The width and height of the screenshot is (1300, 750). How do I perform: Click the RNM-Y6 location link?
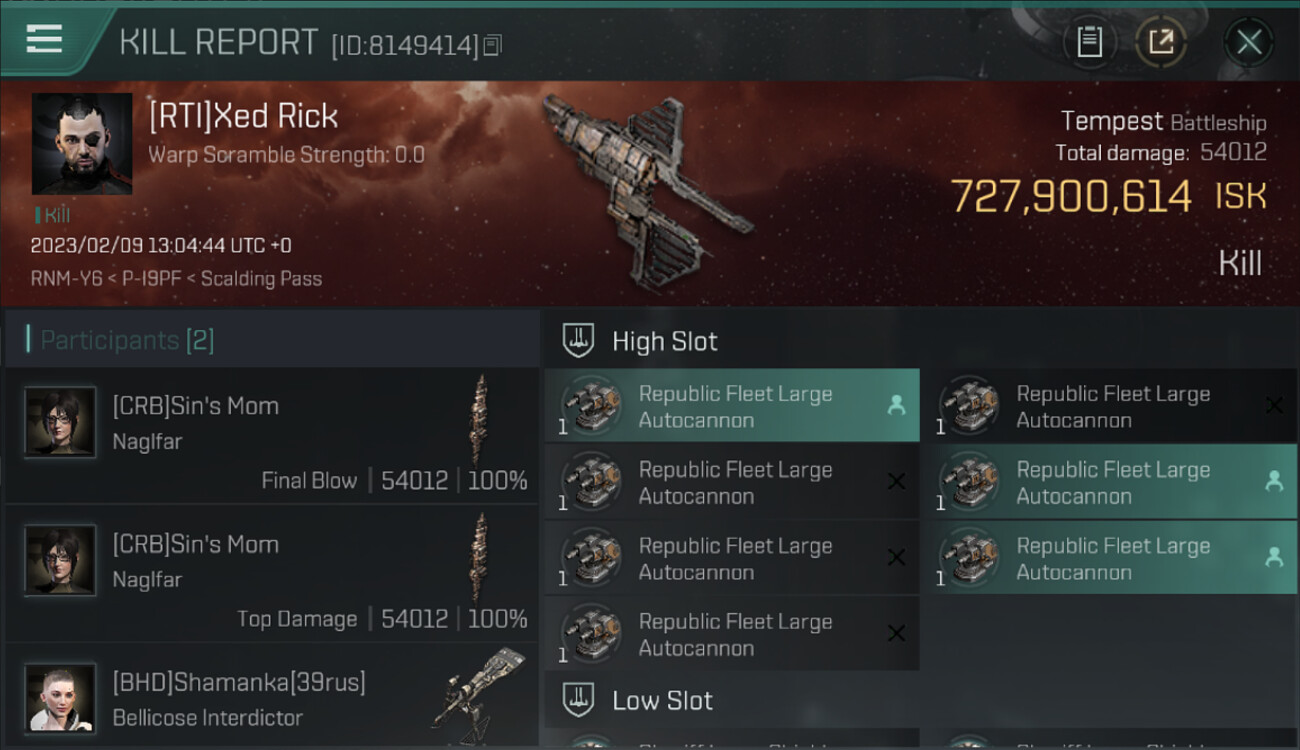66,279
